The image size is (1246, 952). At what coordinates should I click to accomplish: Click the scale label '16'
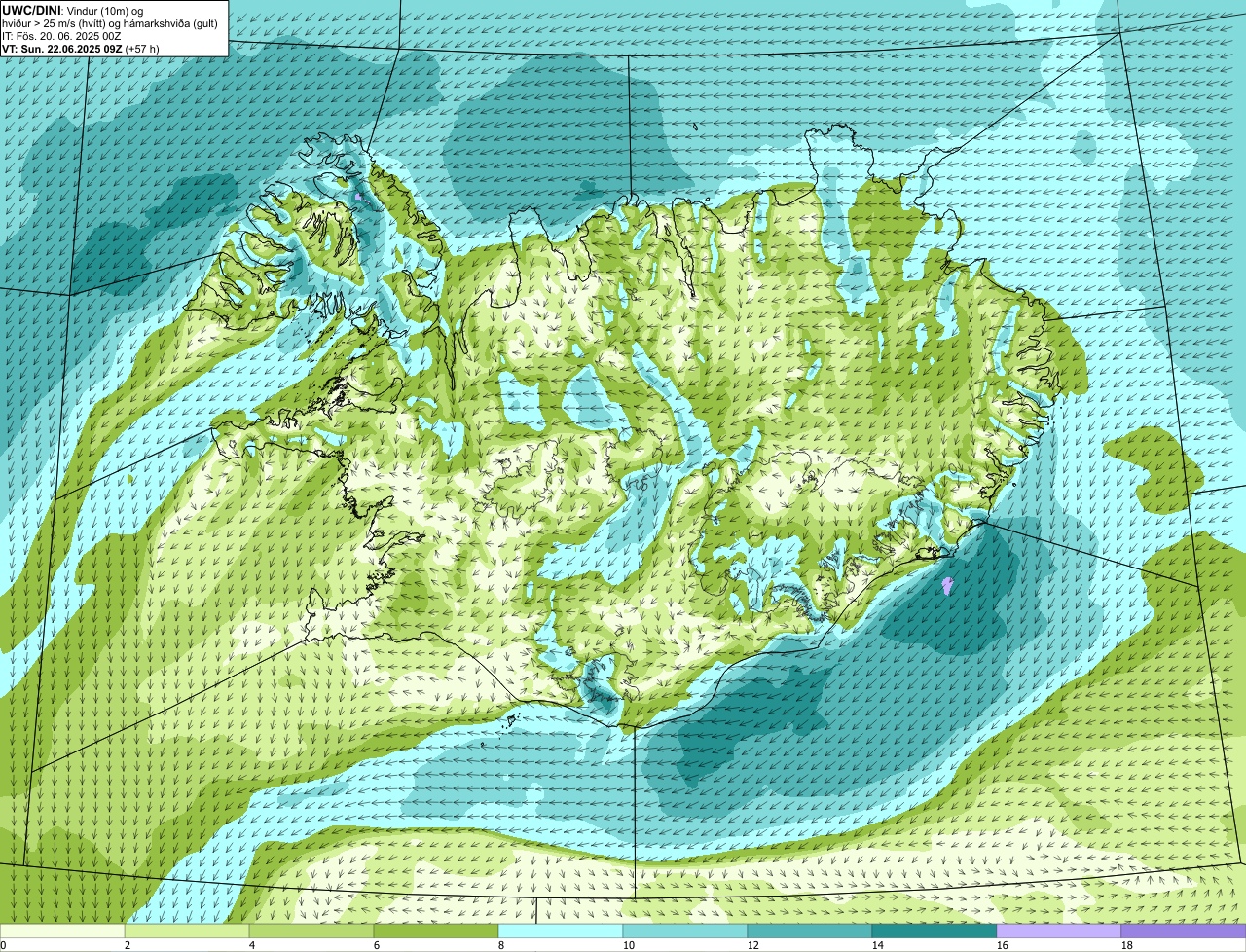[1003, 945]
